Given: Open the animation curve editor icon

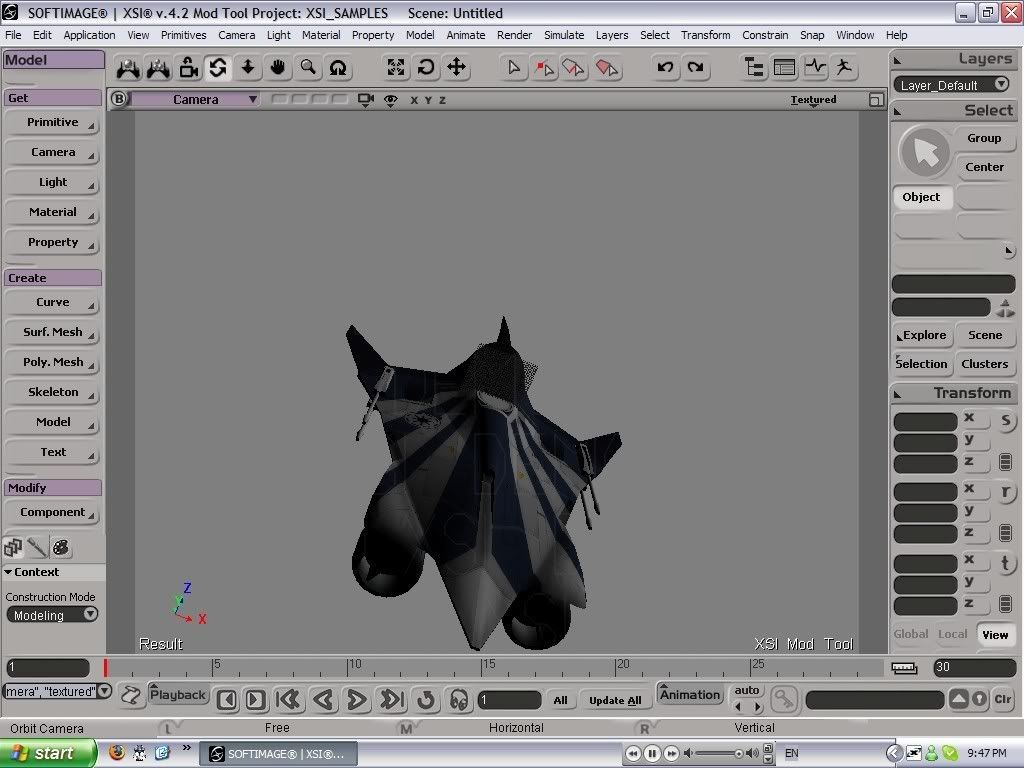Looking at the screenshot, I should point(815,67).
